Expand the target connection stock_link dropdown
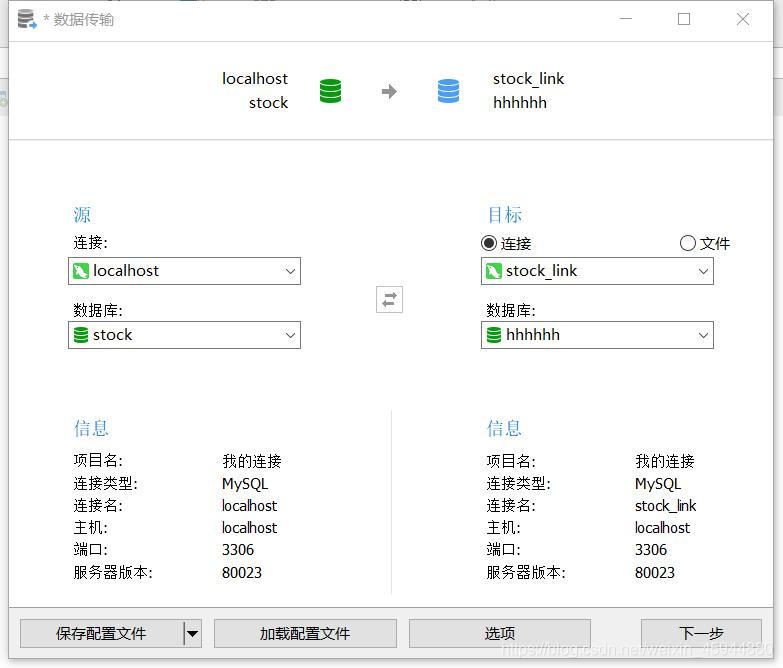Viewport: 783px width, 668px height. [x=703, y=271]
